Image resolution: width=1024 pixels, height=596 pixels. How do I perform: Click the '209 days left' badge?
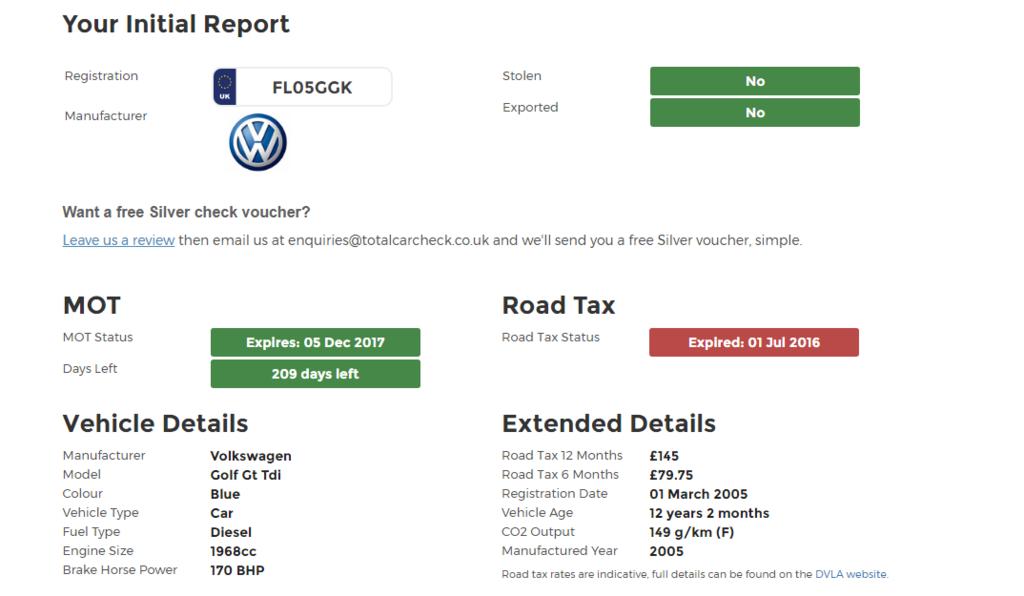(315, 374)
